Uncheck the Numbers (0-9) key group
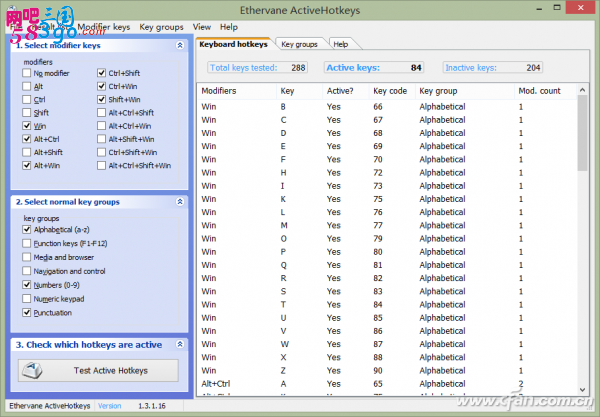The image size is (600, 417). [x=26, y=285]
